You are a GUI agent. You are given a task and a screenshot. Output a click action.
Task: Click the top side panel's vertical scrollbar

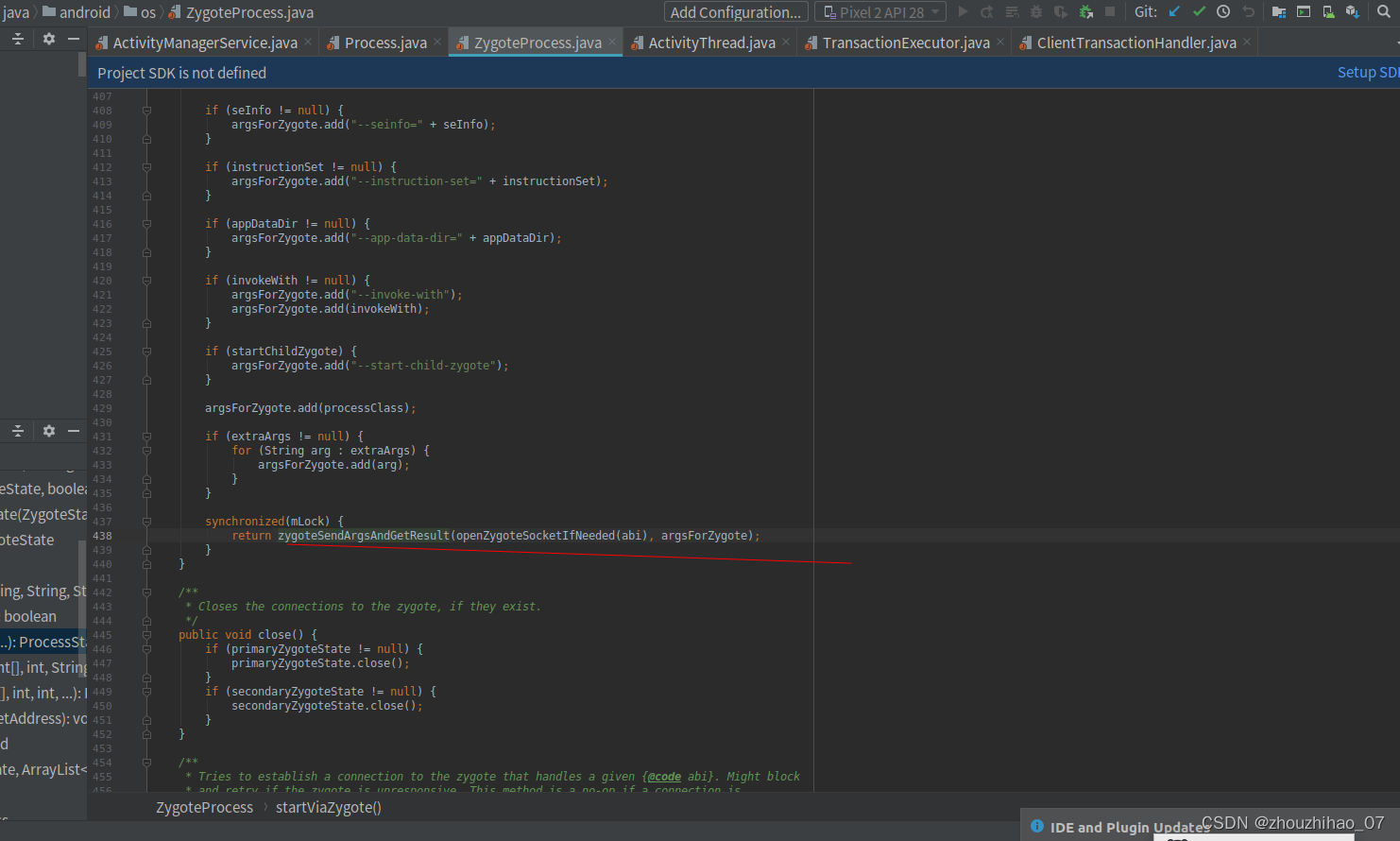coord(81,64)
